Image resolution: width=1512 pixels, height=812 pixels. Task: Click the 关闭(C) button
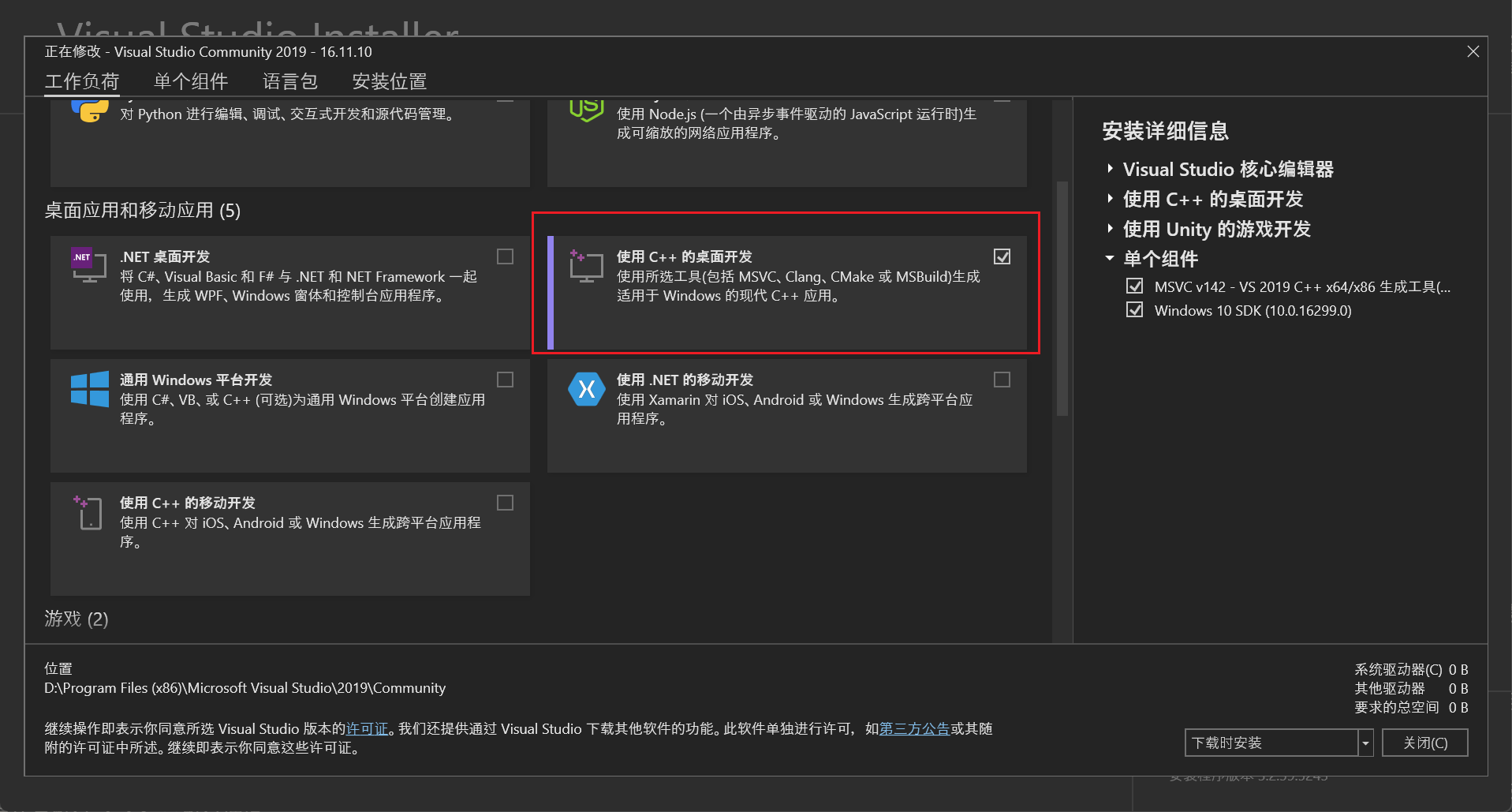[1424, 743]
